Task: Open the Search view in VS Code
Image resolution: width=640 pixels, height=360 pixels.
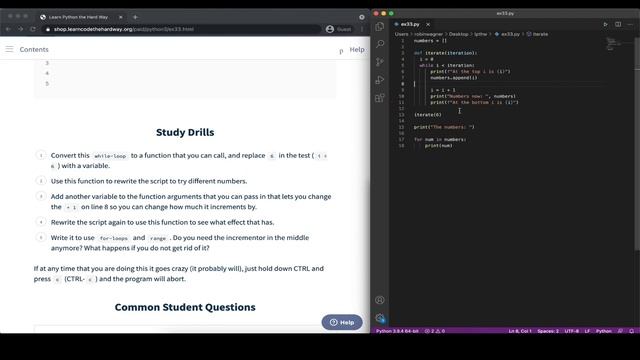Action: (380, 44)
